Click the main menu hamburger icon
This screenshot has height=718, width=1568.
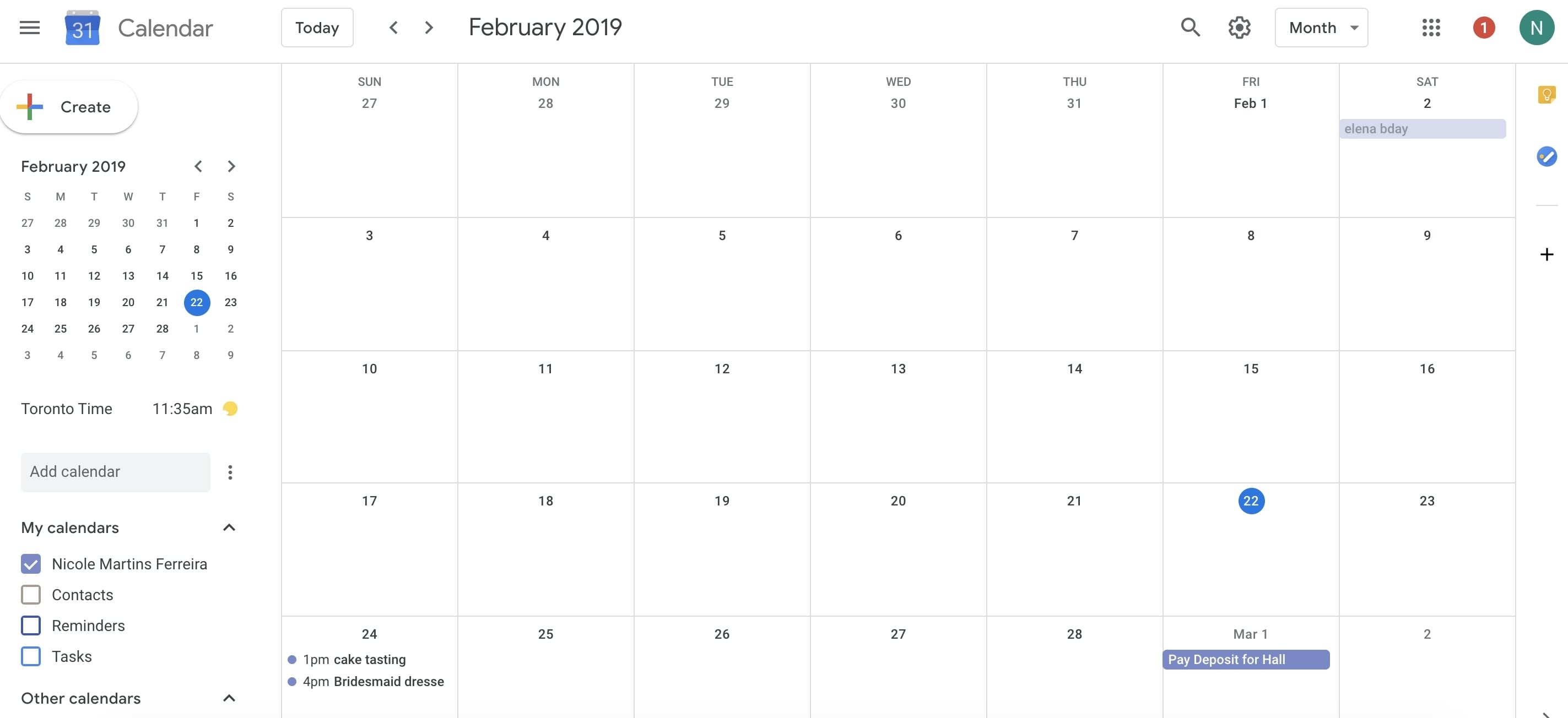[28, 27]
